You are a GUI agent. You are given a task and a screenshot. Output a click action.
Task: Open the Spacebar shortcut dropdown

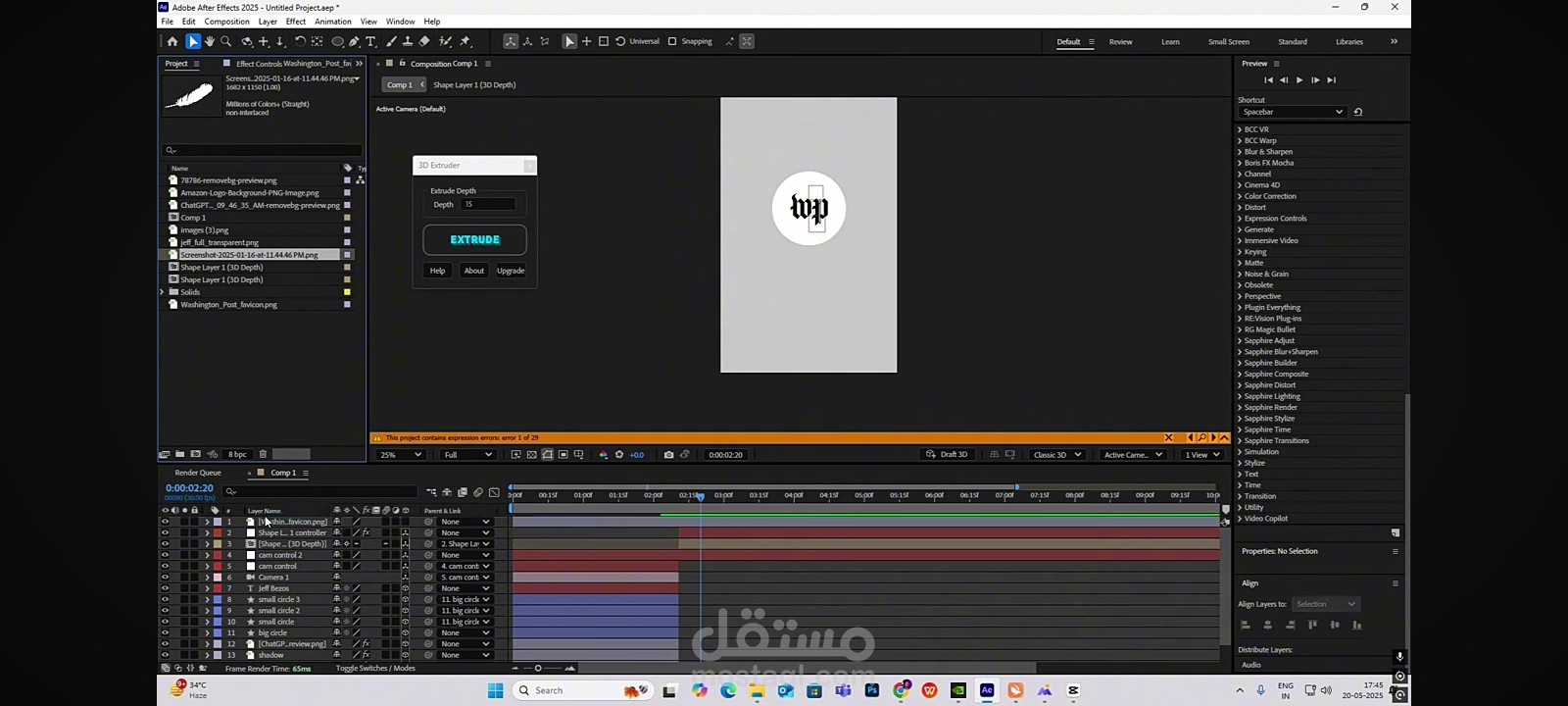point(1292,112)
